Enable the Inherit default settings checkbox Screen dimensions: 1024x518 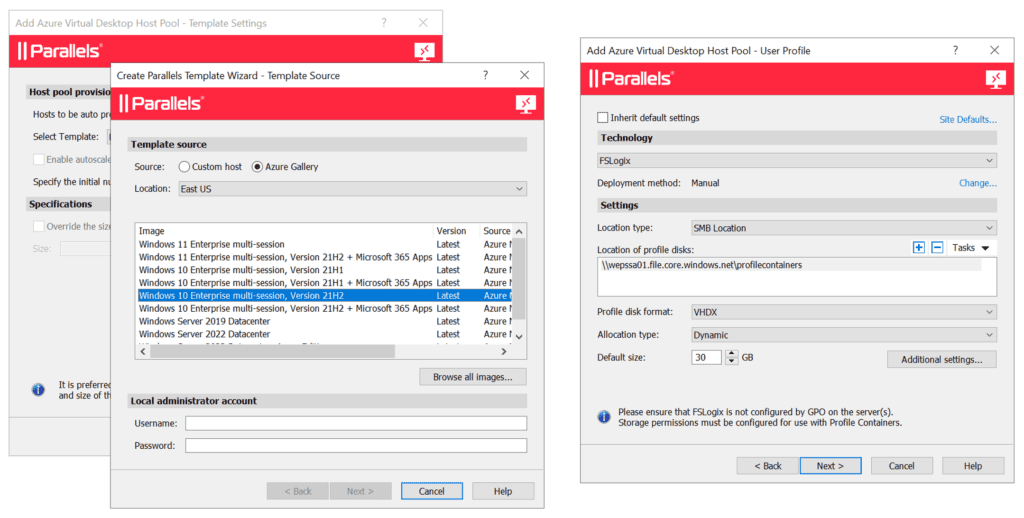coord(603,118)
